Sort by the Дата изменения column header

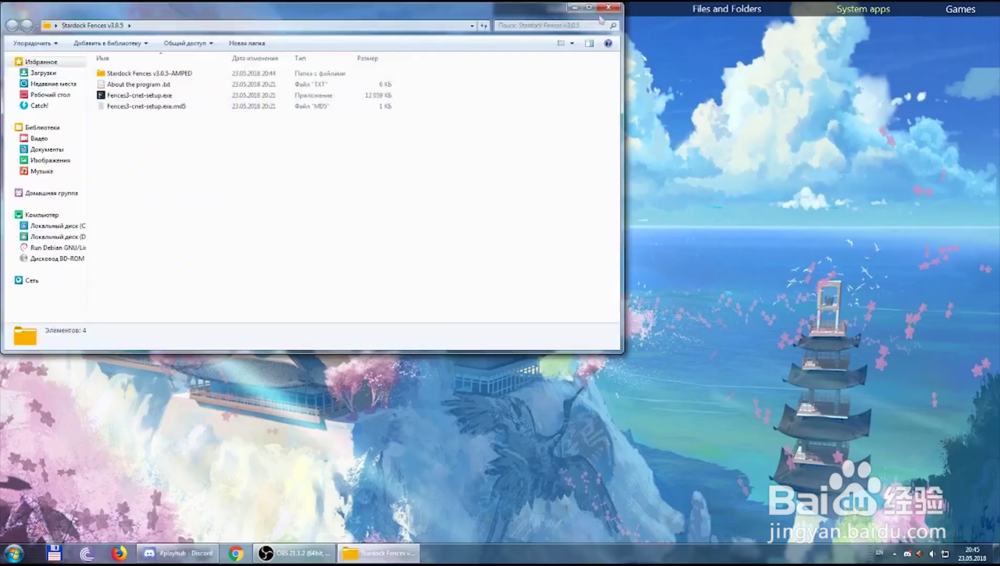[254, 58]
